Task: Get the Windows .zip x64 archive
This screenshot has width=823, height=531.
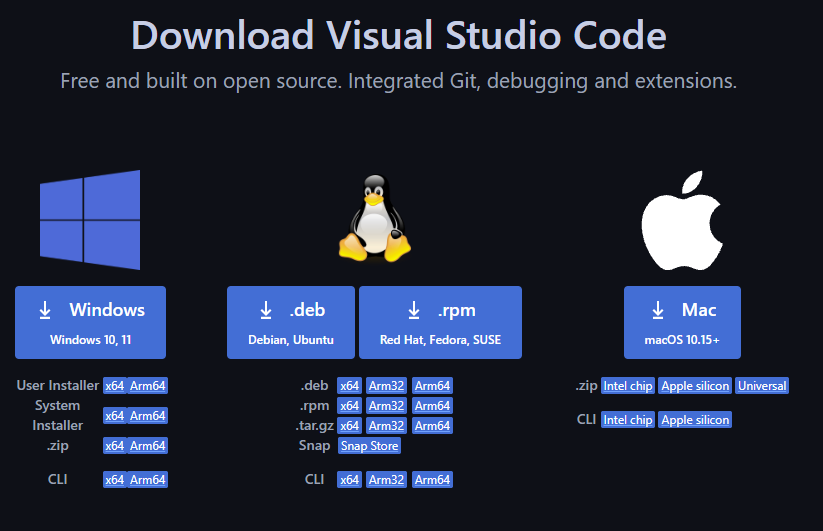Action: pos(114,445)
